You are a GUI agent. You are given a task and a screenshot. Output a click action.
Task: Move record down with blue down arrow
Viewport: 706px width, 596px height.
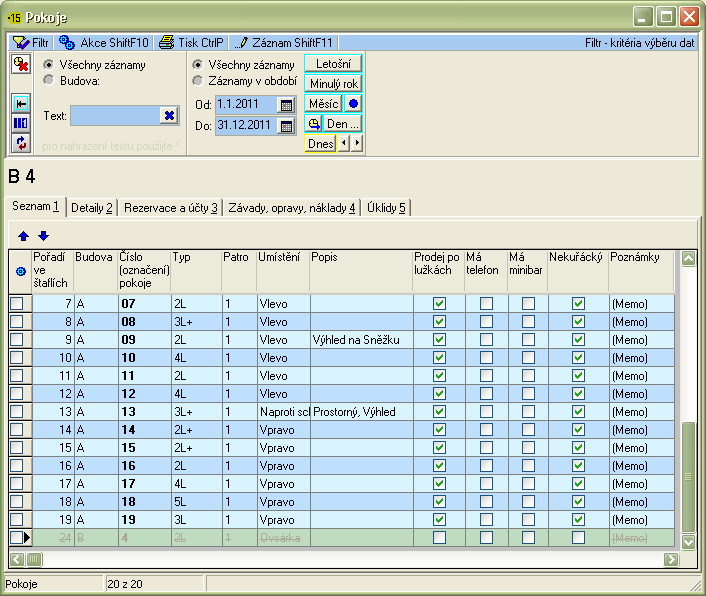tap(43, 236)
